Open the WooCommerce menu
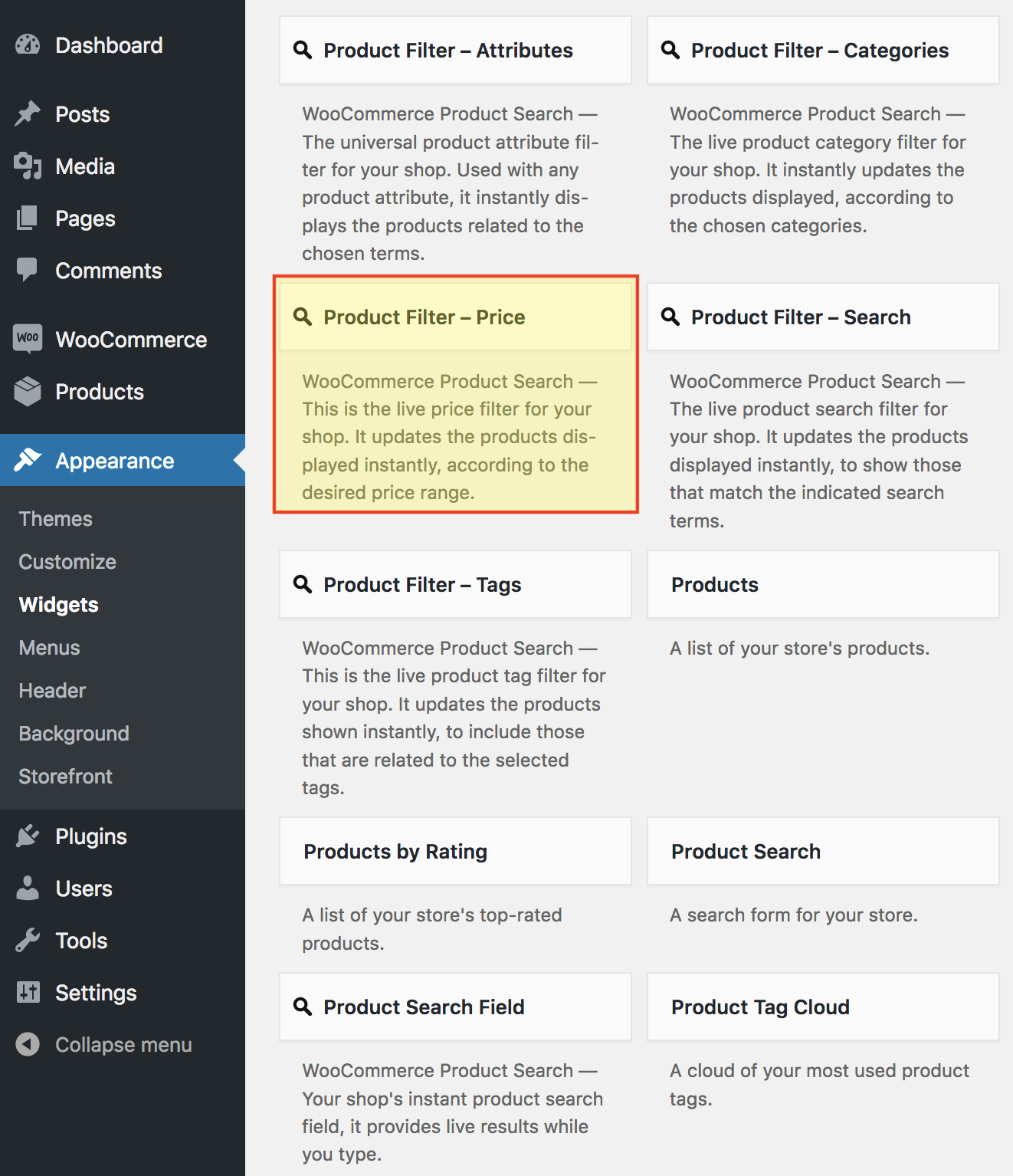The image size is (1013, 1176). (123, 340)
